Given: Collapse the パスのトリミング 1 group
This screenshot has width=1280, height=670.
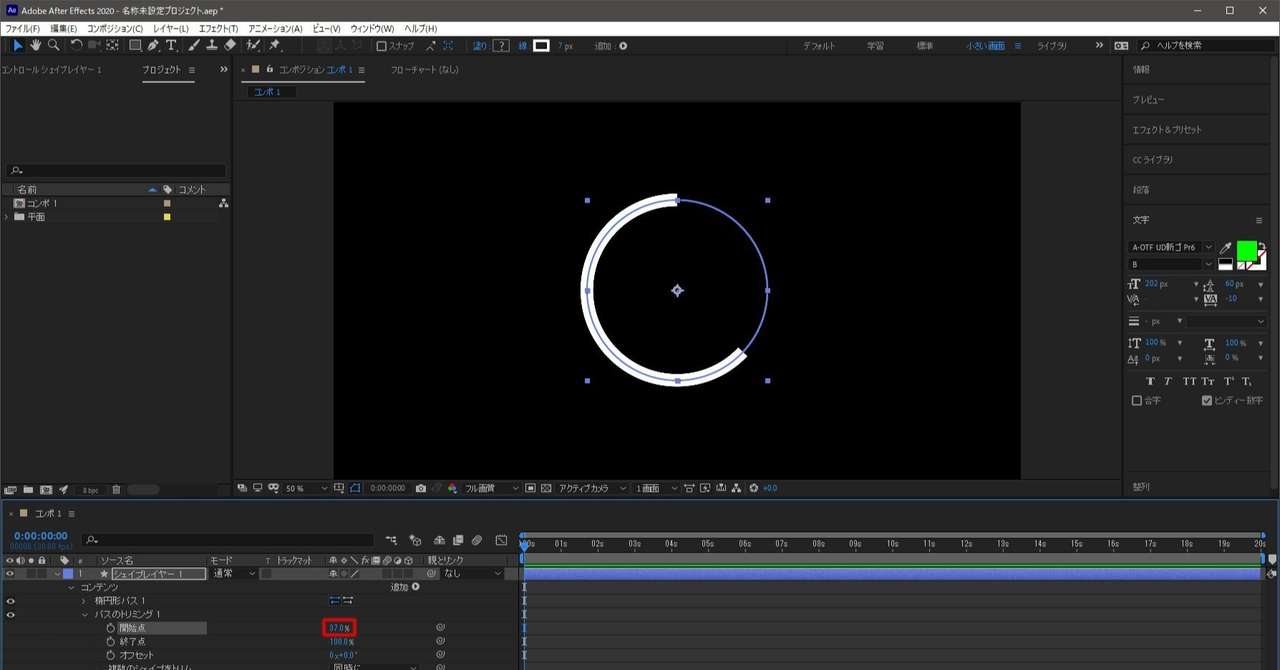Looking at the screenshot, I should tap(84, 614).
